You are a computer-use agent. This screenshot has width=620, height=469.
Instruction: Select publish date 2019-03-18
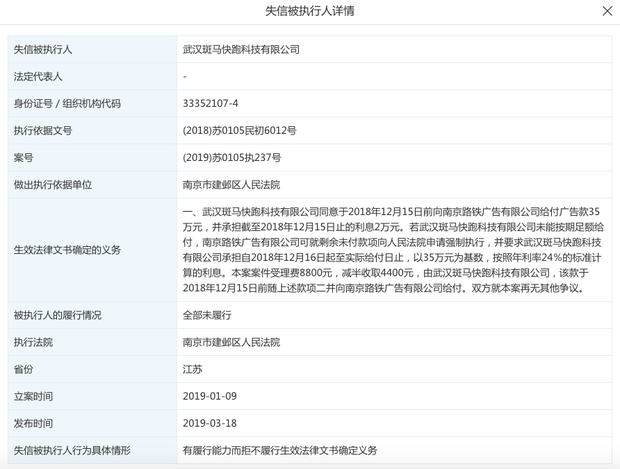pyautogui.click(x=210, y=423)
